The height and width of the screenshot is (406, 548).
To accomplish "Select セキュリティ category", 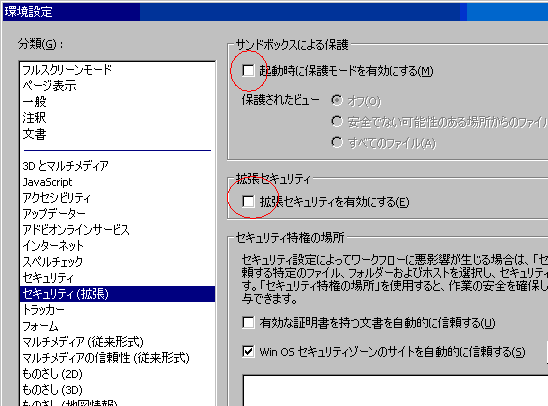I will pos(117,278).
